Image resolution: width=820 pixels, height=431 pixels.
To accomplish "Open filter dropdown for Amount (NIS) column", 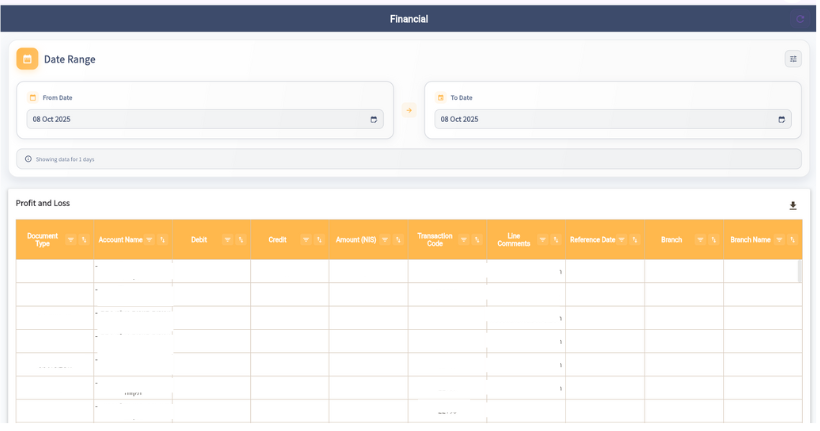I will (385, 240).
